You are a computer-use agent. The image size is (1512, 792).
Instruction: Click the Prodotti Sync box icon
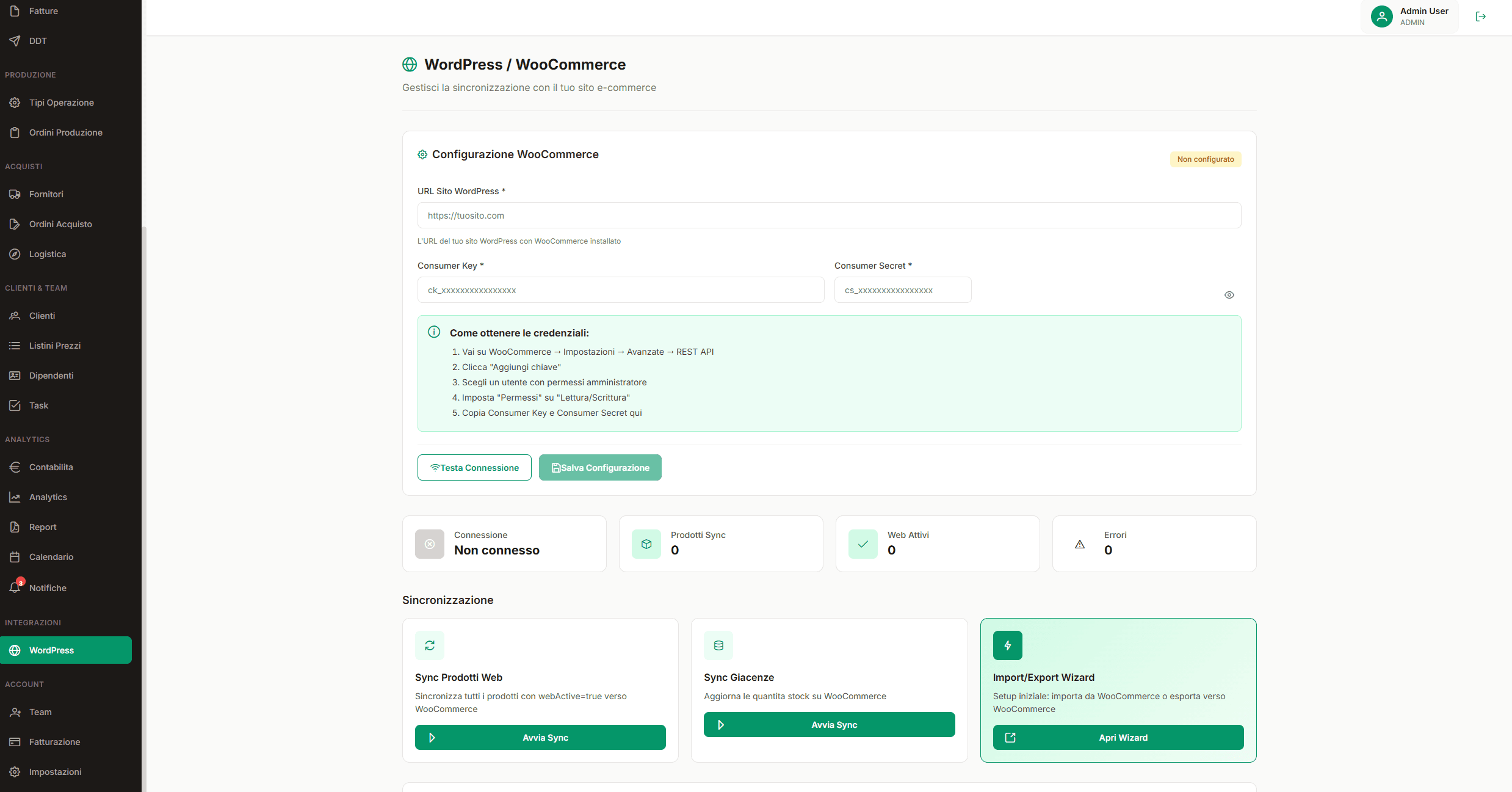(x=646, y=544)
